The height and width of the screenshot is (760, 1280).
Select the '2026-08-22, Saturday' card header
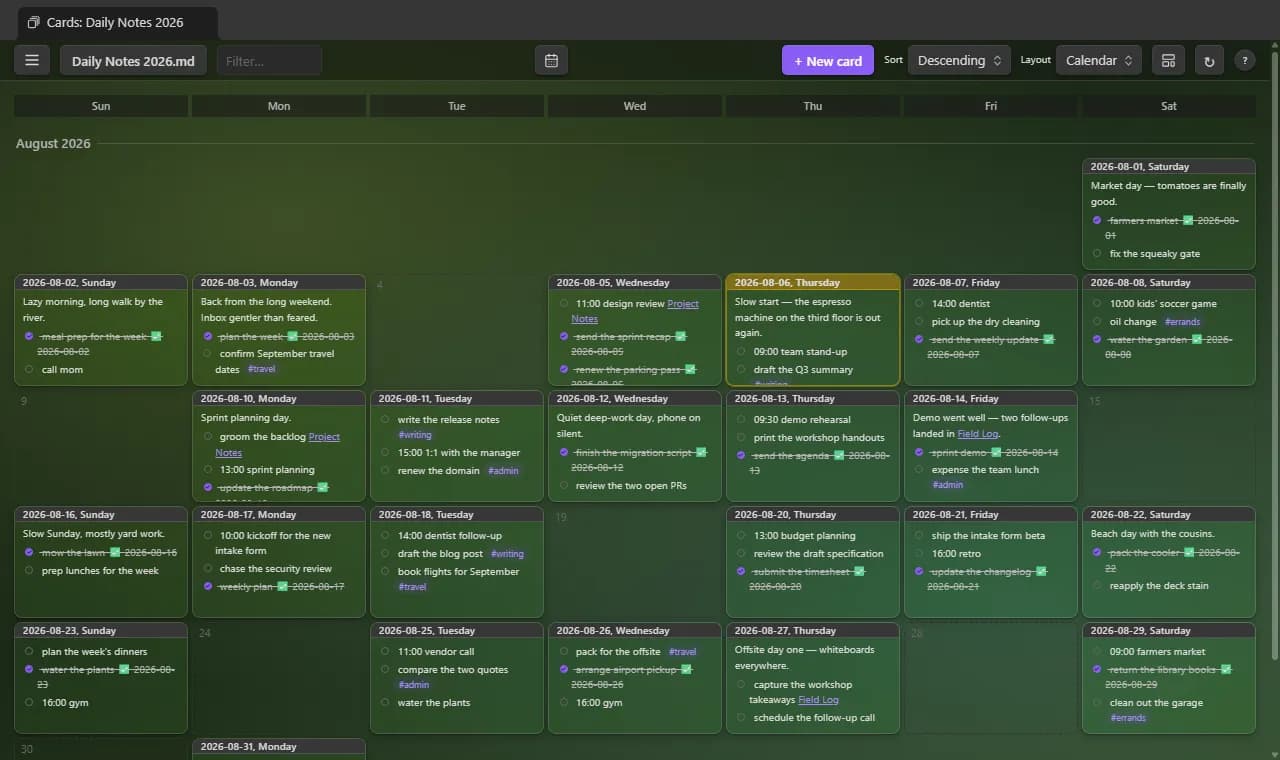click(1169, 515)
